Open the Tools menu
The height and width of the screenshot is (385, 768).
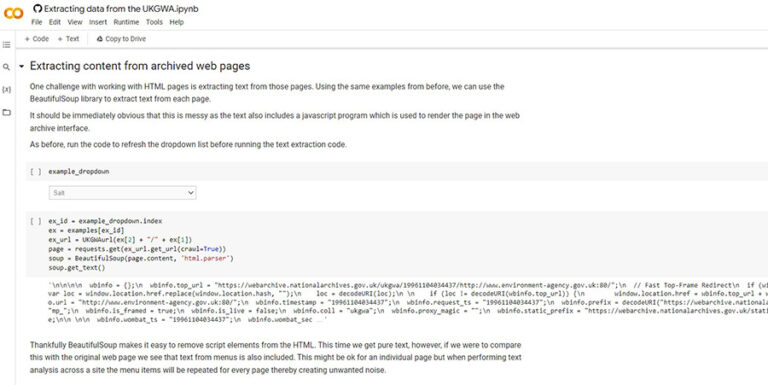pos(154,22)
